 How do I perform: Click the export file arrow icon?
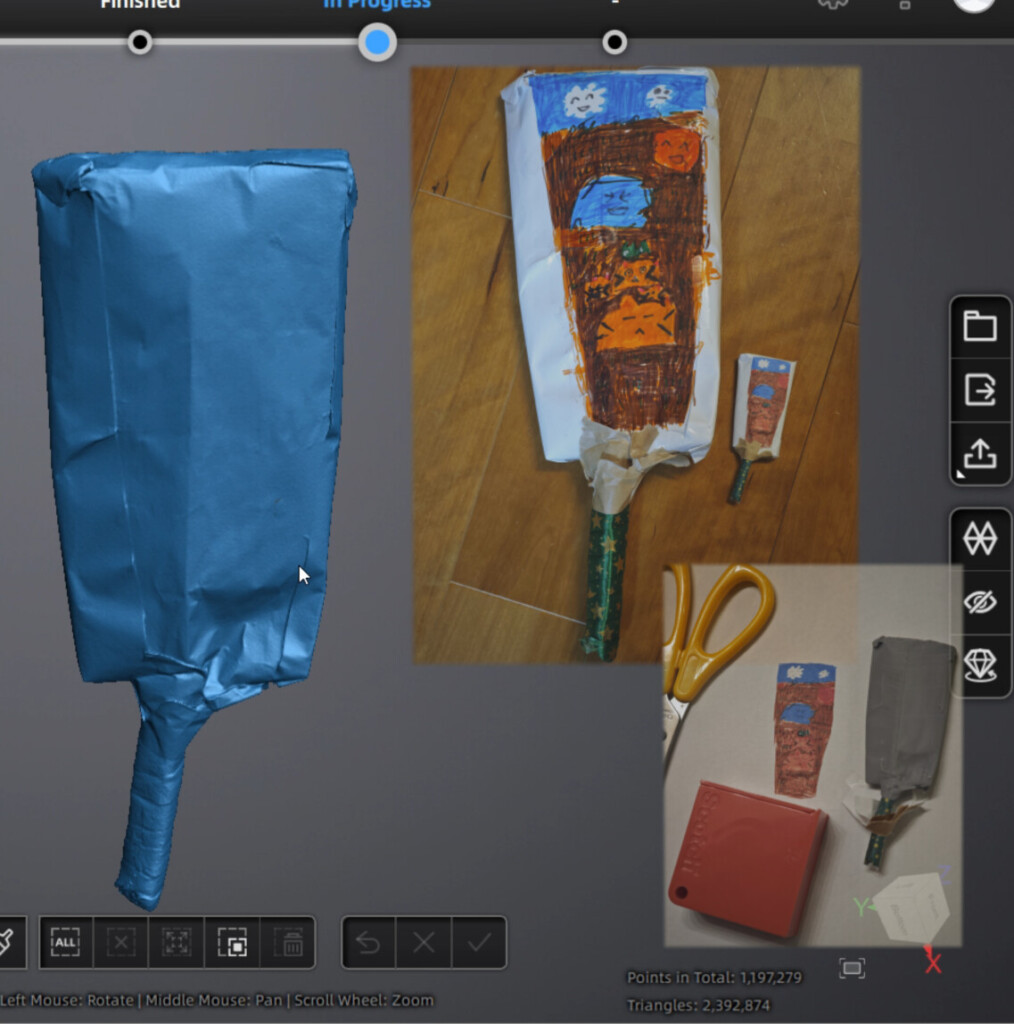pos(979,390)
